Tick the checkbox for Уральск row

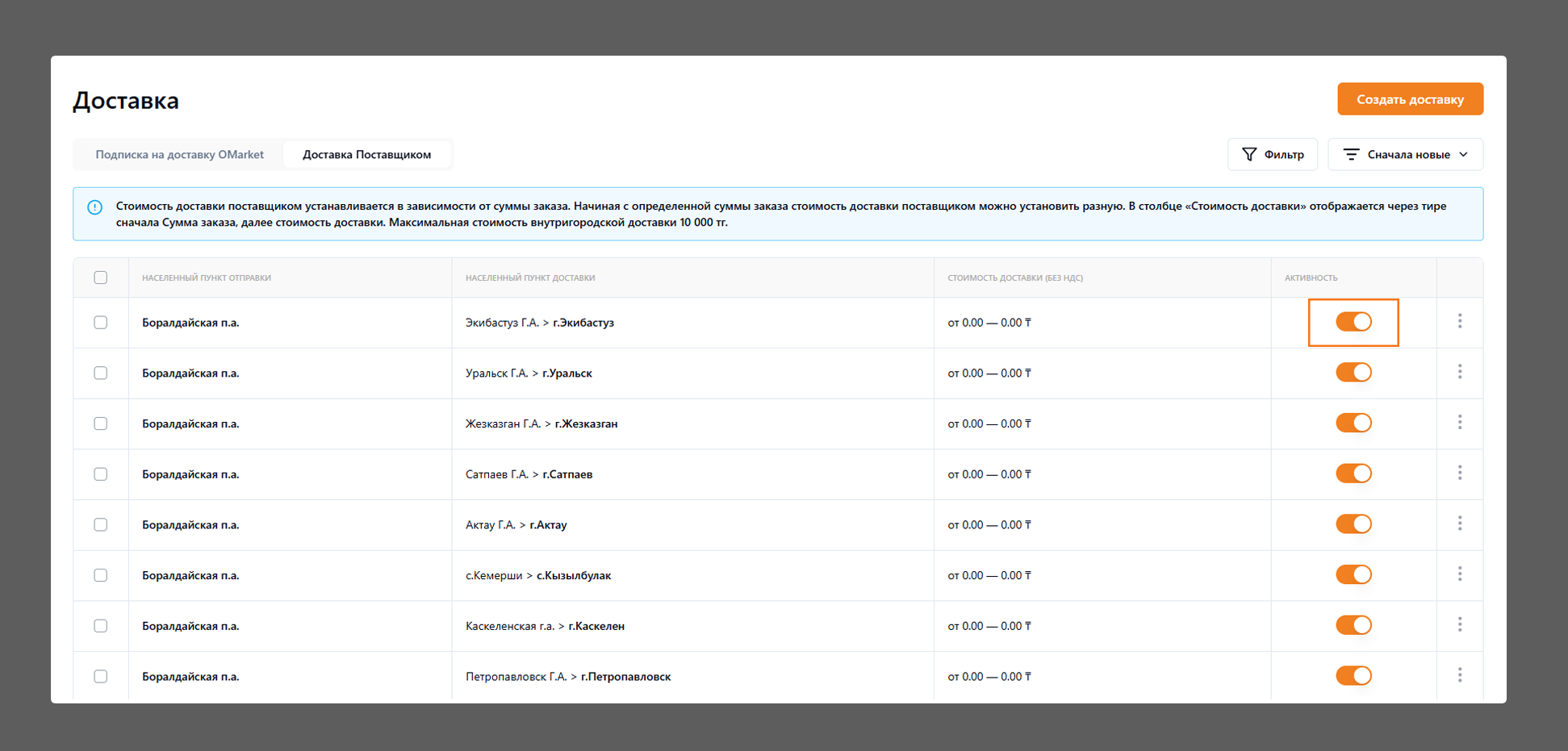click(x=100, y=373)
